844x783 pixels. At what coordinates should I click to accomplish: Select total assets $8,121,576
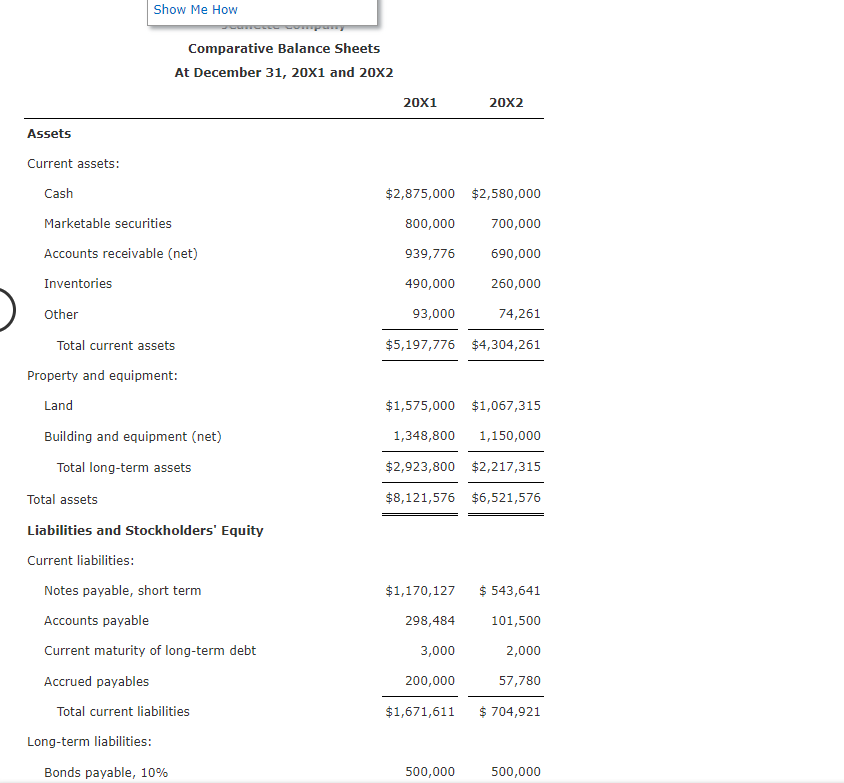420,498
